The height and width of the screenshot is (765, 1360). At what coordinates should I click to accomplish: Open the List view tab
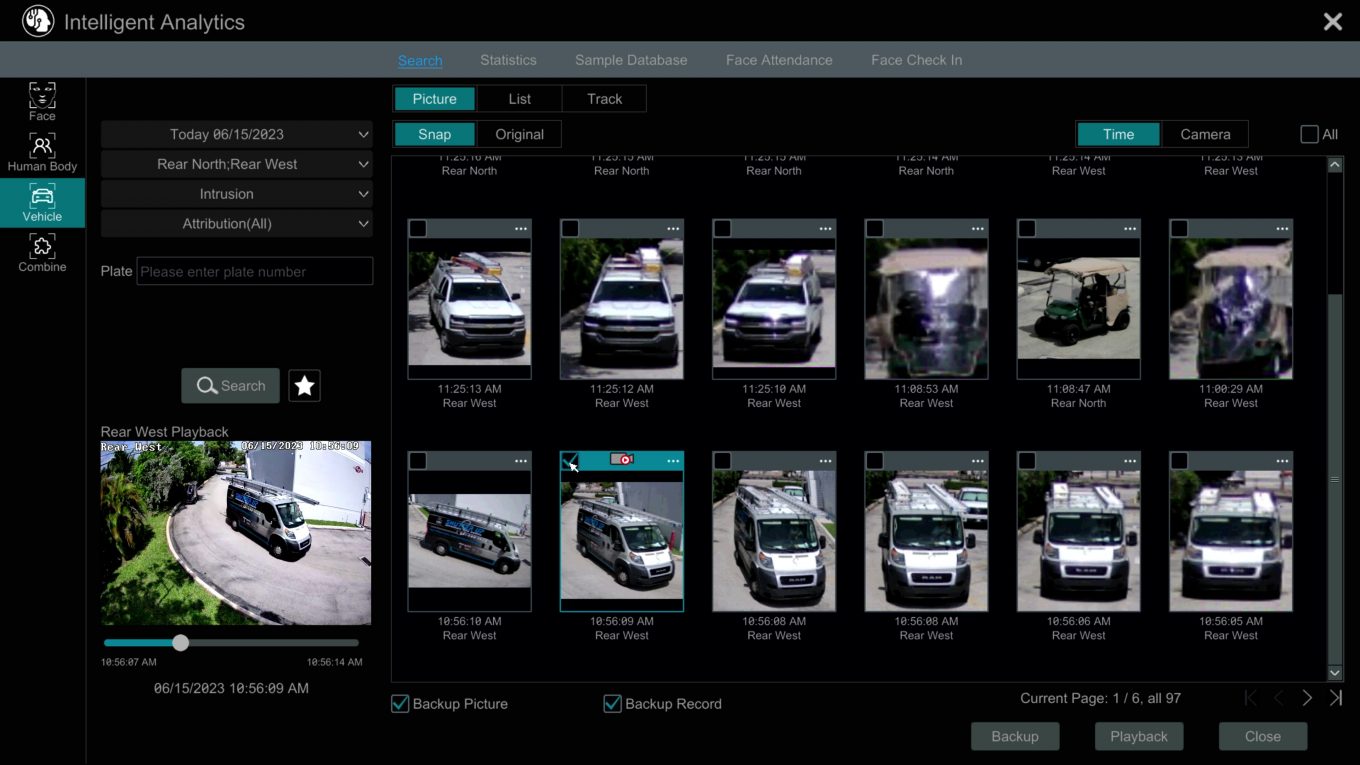(519, 98)
